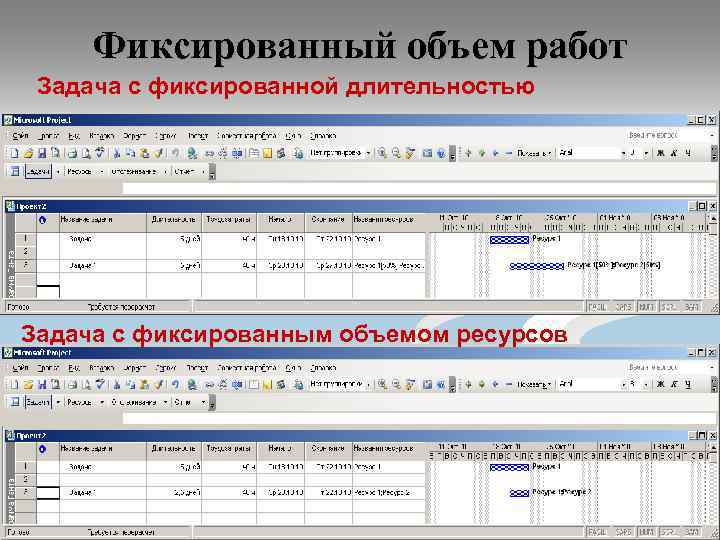Toggle Project Guide pane icon in lower window

(x=15, y=402)
